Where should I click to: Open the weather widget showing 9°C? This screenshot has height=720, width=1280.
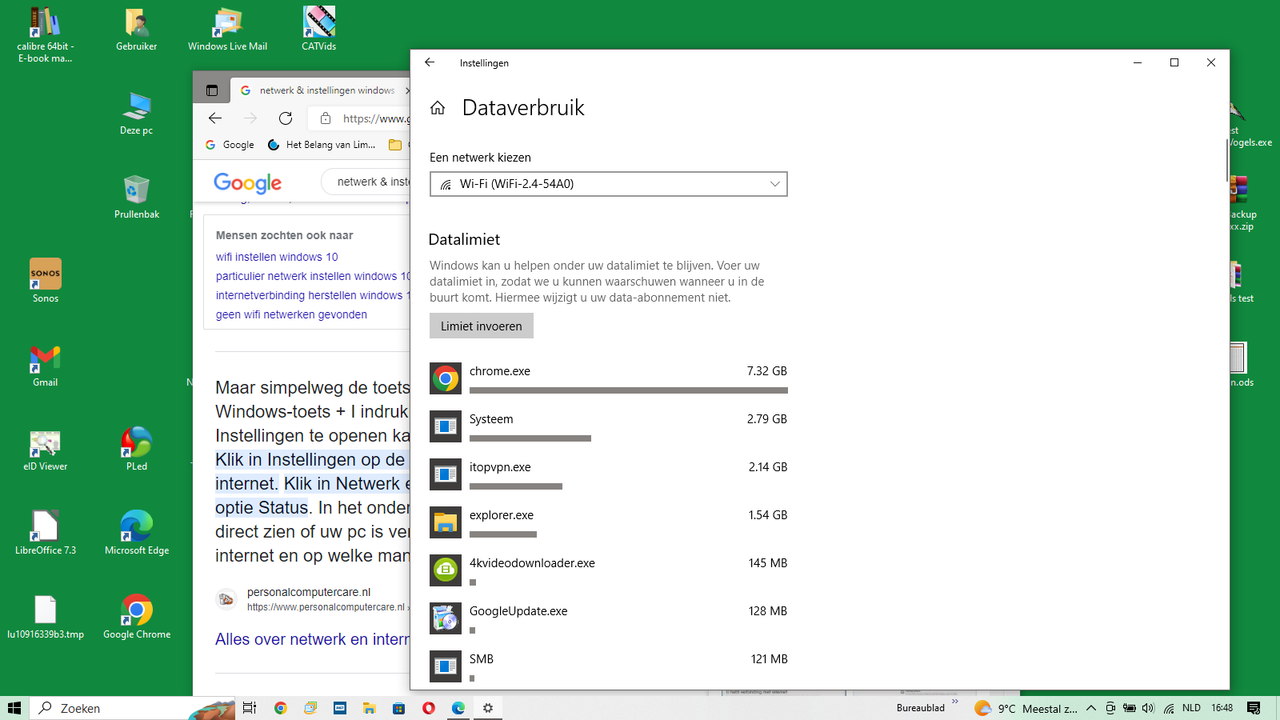pyautogui.click(x=1027, y=708)
